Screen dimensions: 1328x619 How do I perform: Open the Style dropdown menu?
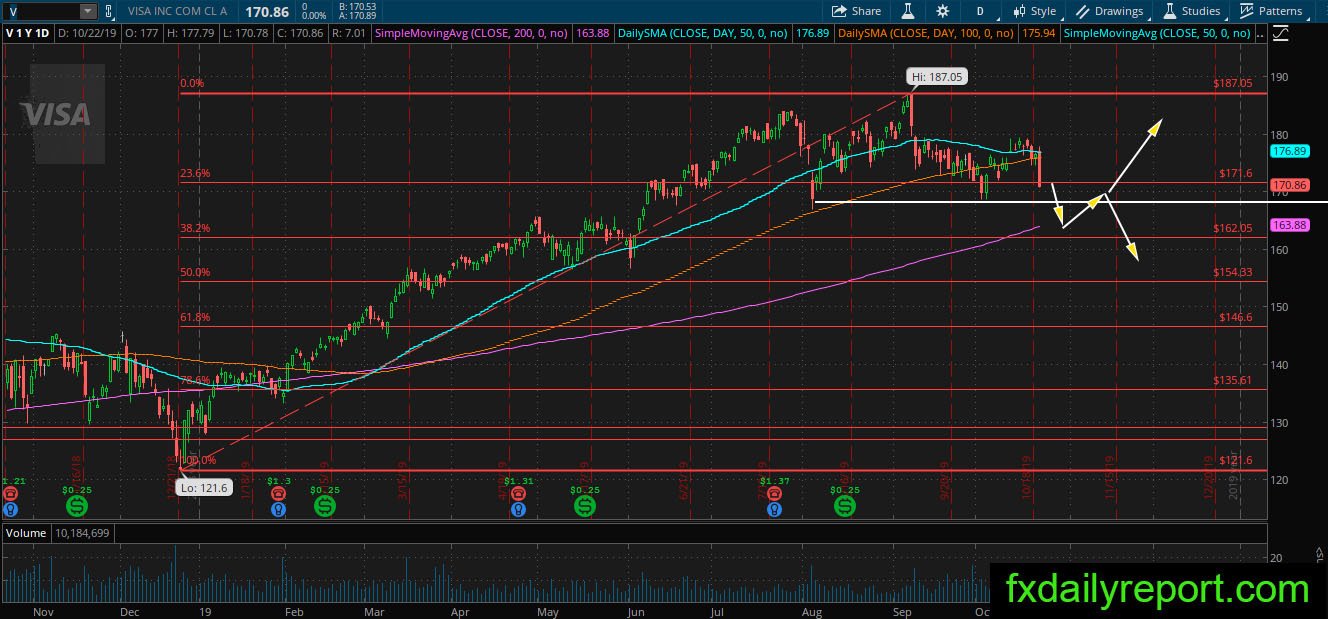click(x=1034, y=11)
